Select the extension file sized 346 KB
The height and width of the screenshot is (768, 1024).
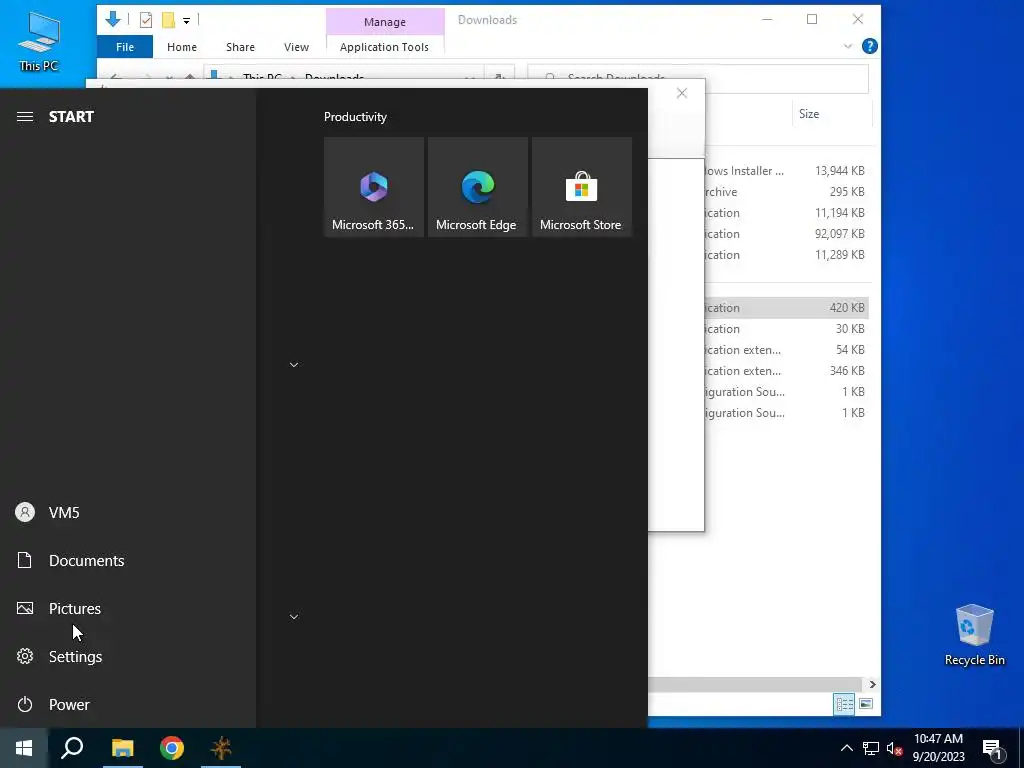786,370
